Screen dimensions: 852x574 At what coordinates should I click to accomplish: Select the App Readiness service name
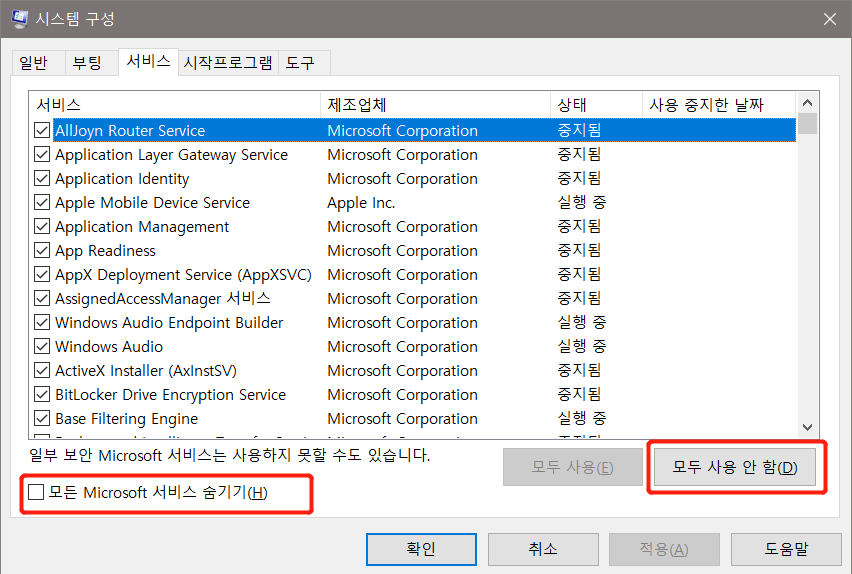coord(105,251)
